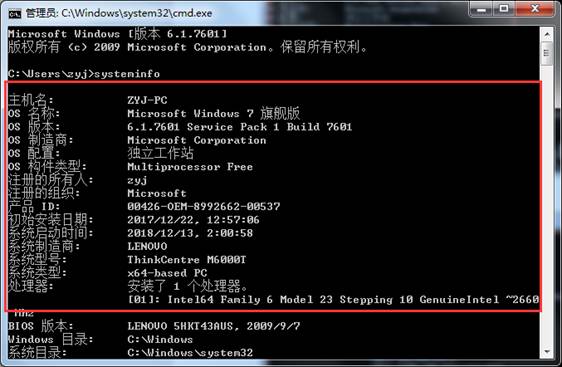Image resolution: width=562 pixels, height=367 pixels.
Task: Click the 独立工作站 value
Action: pos(161,153)
